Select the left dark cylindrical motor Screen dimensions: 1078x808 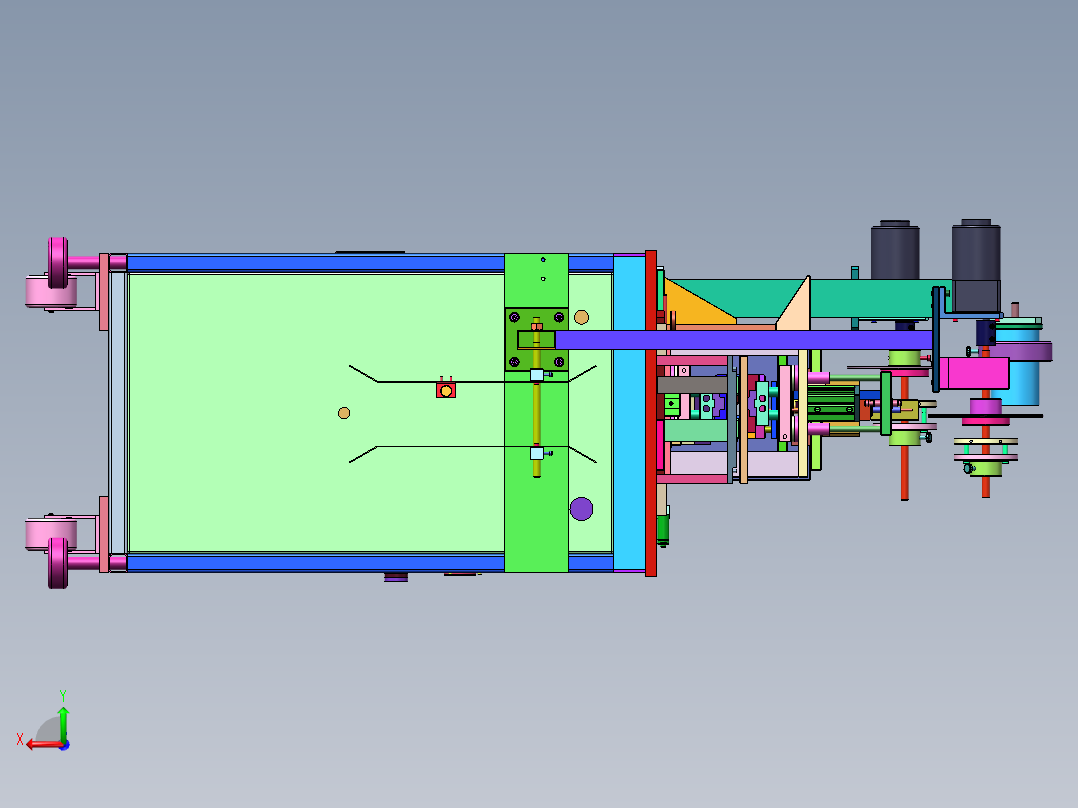(895, 250)
